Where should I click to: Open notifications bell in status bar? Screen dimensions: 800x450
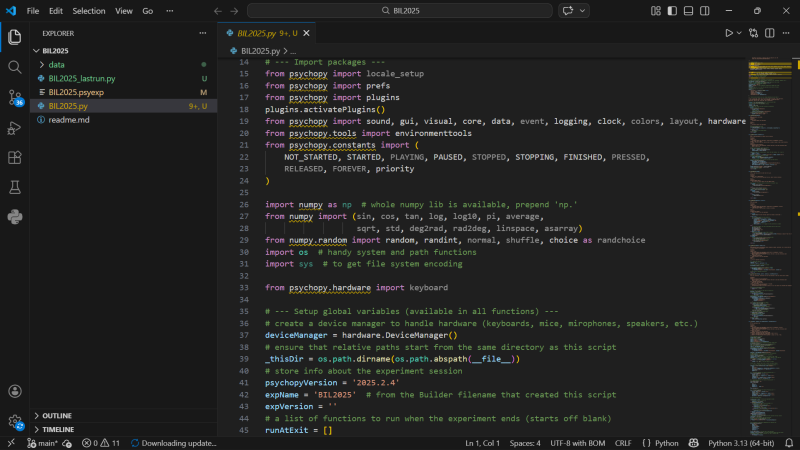click(789, 443)
